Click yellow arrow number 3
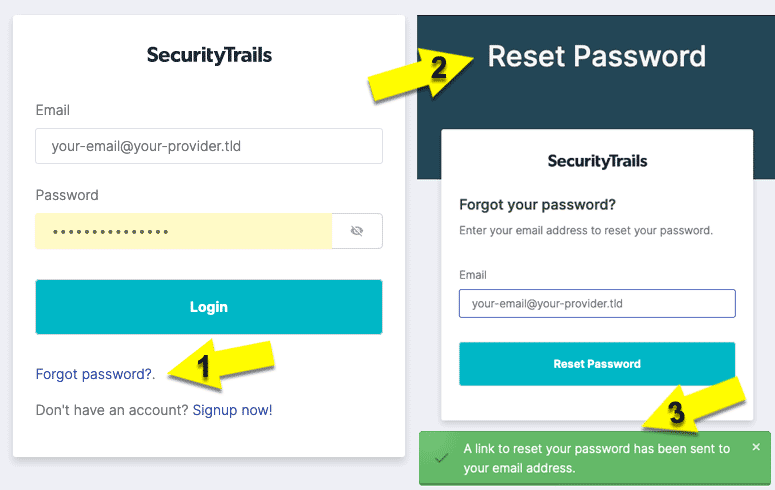Viewport: 775px width, 490px height. point(694,406)
